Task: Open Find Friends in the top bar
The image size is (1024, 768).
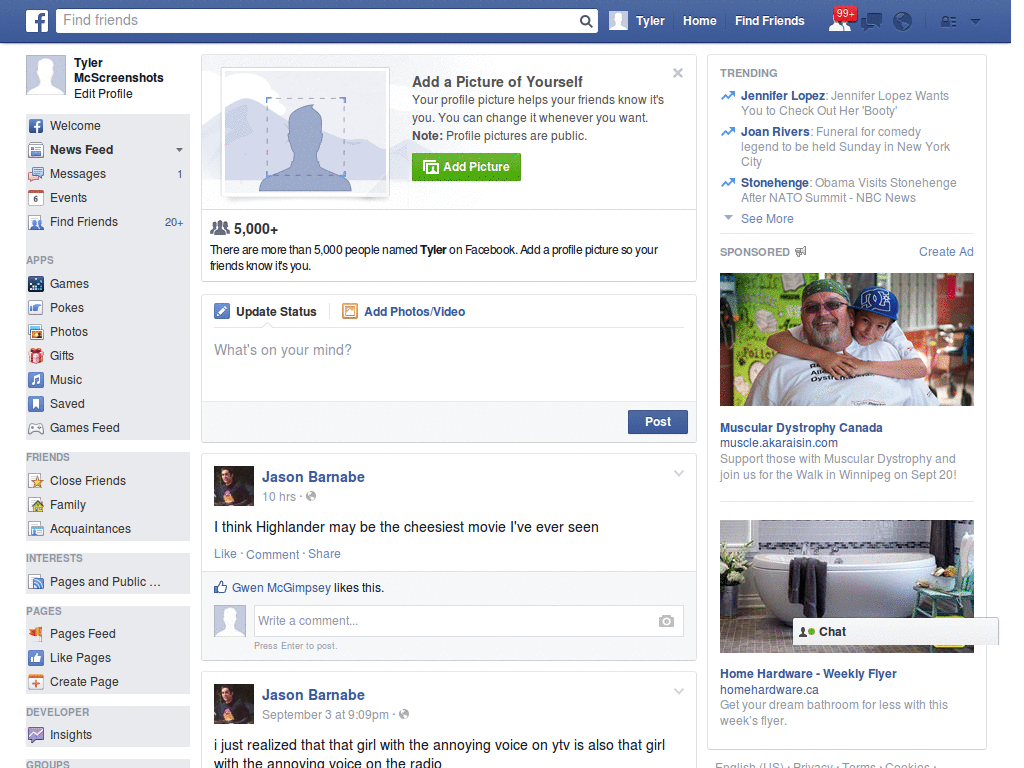Action: (769, 21)
